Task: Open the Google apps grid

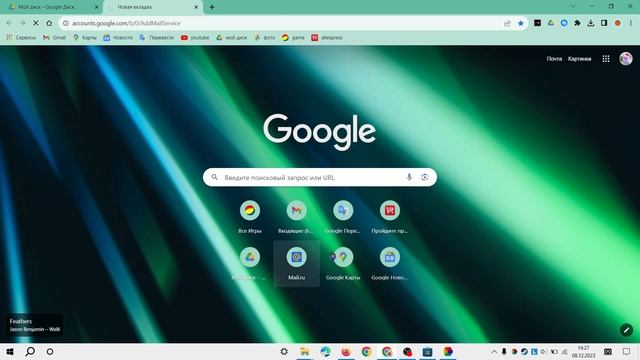Action: pyautogui.click(x=606, y=59)
